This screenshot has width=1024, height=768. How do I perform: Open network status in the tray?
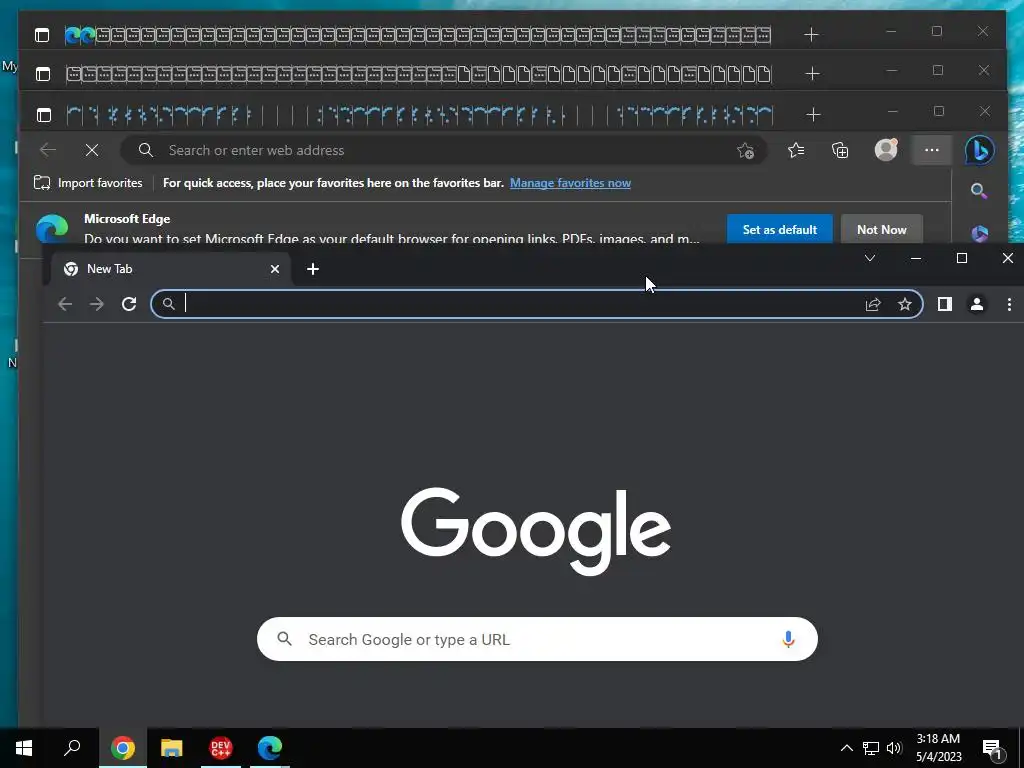click(x=871, y=748)
